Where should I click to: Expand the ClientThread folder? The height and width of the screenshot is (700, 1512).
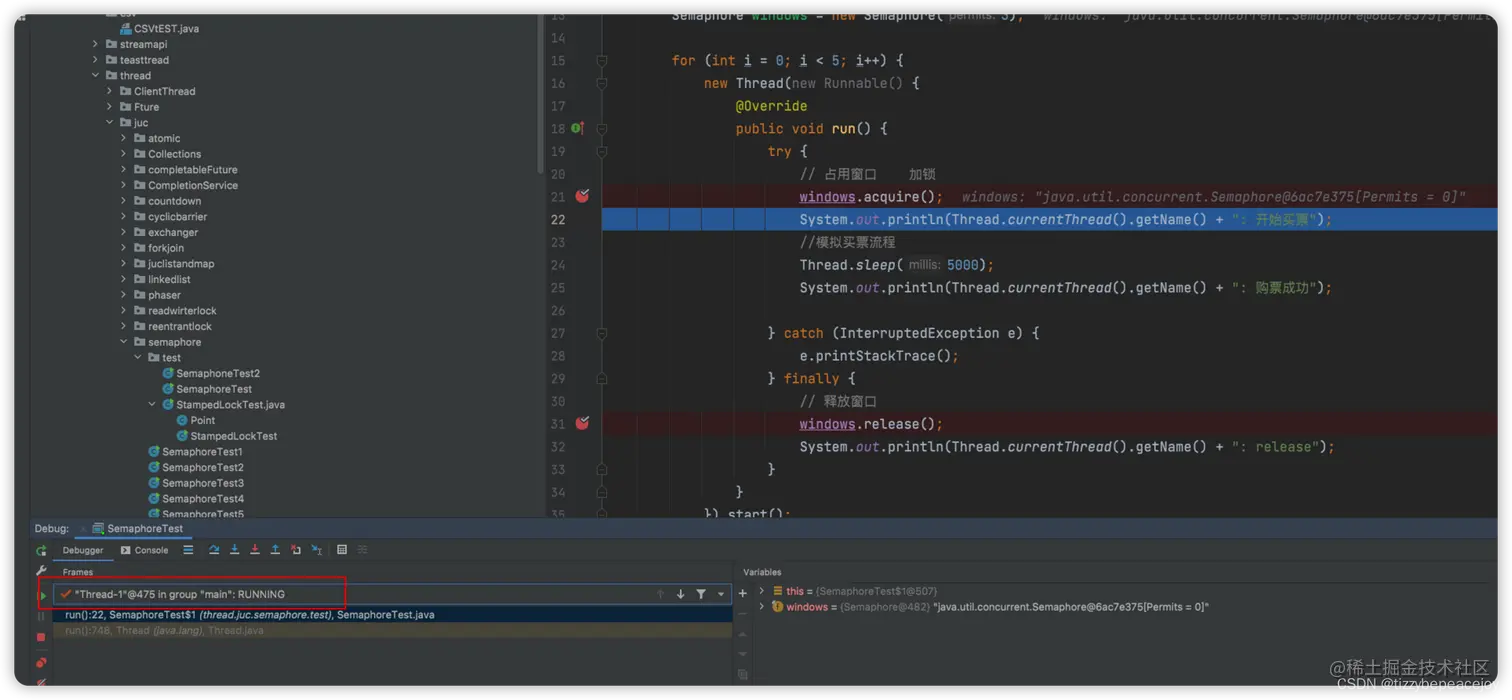coord(110,91)
